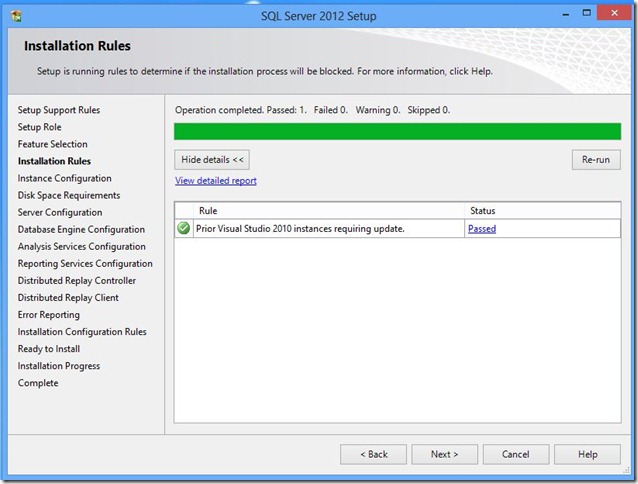This screenshot has width=638, height=484.
Task: Select the Reporting Services Configuration step
Action: click(85, 264)
